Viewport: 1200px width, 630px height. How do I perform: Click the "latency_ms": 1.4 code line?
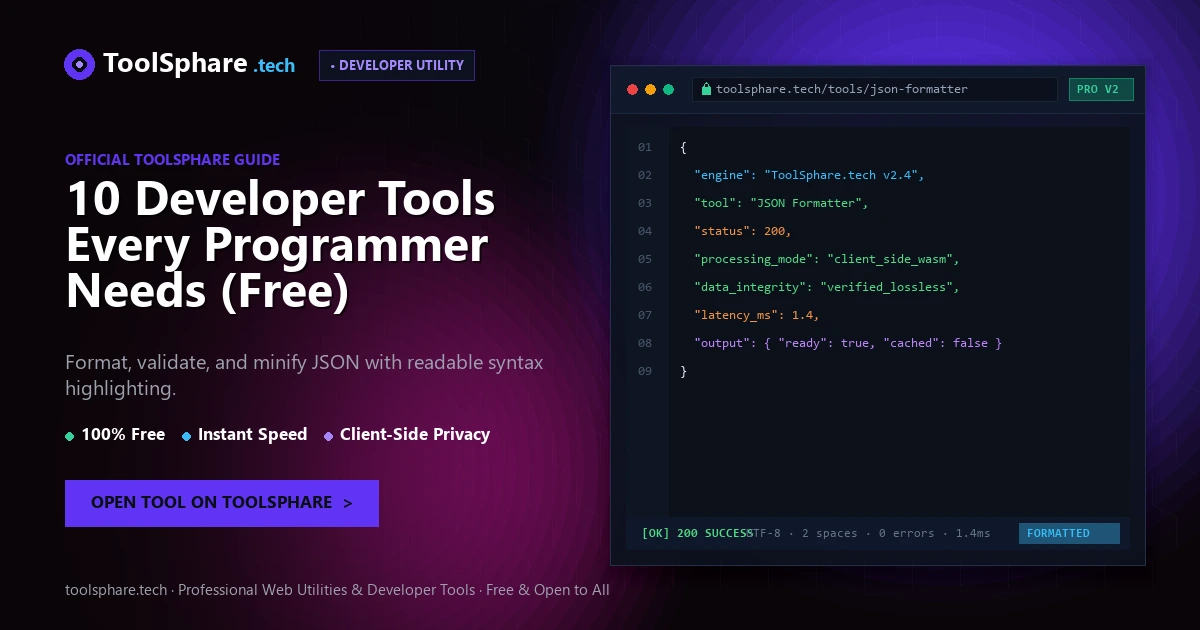[757, 315]
